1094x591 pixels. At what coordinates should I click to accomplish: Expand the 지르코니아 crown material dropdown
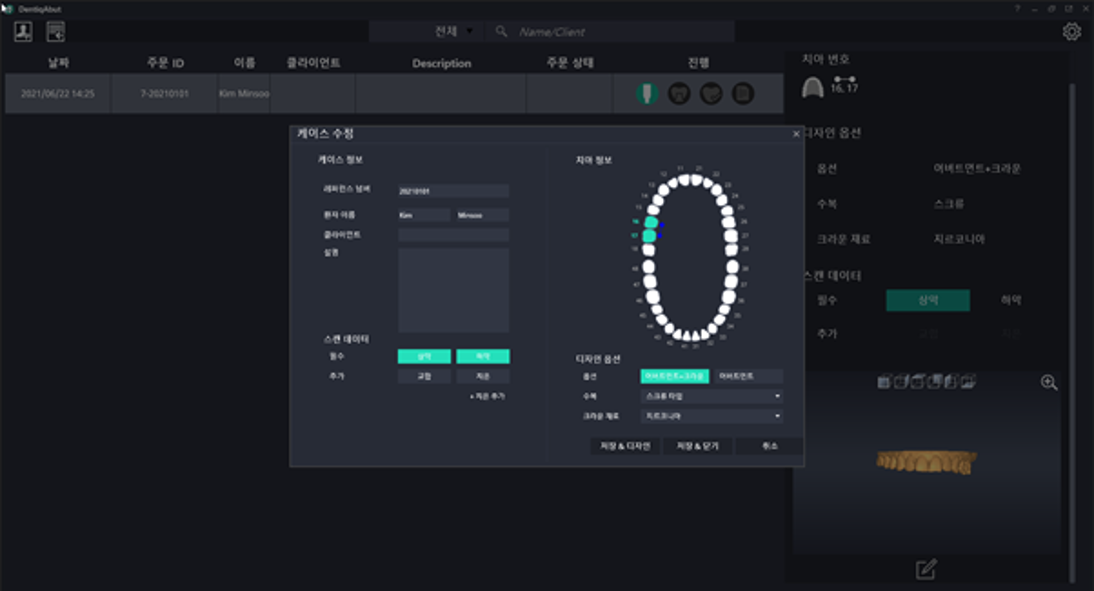click(711, 416)
